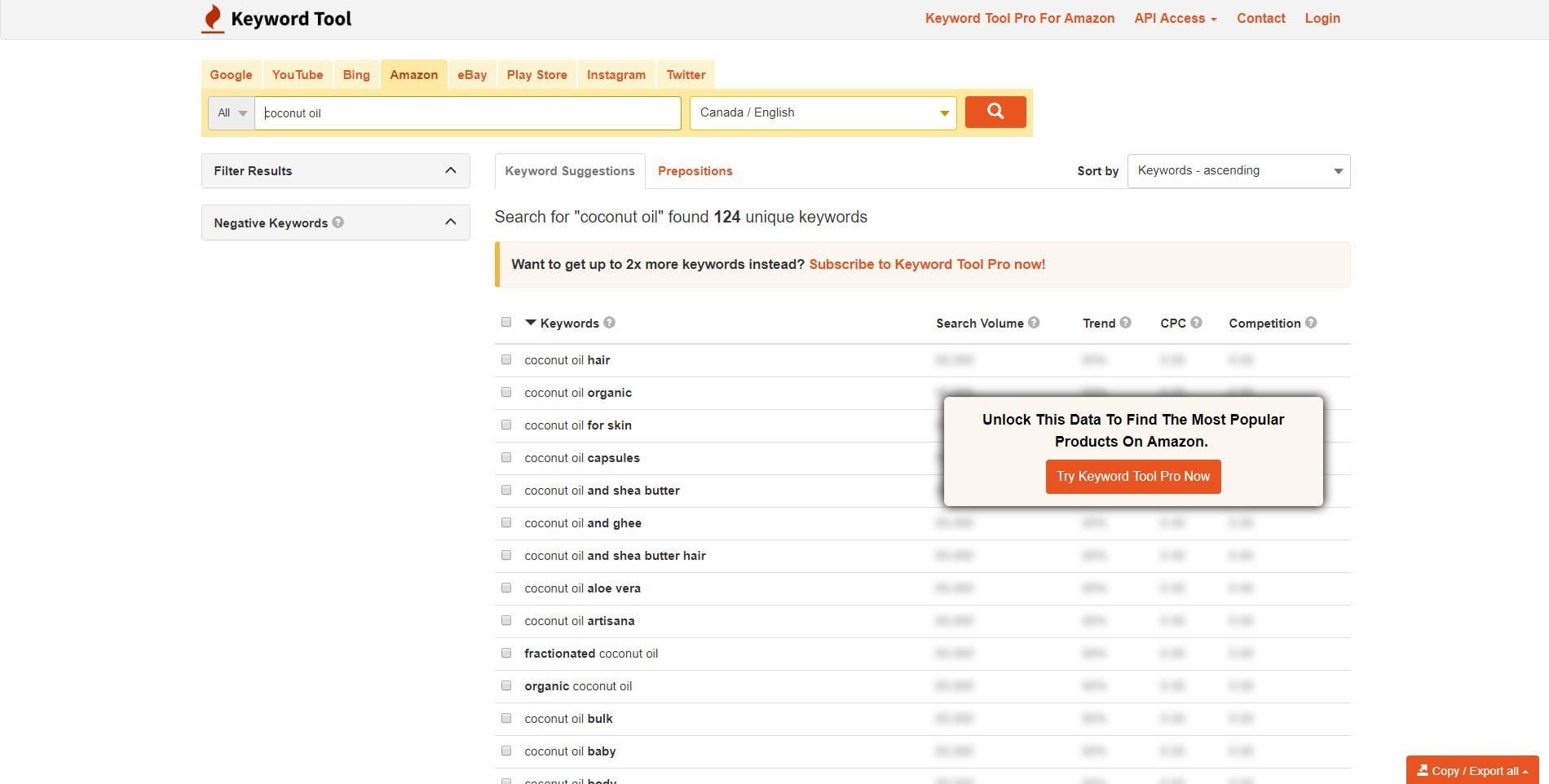Click Try Keyword Tool Pro Now button

(x=1133, y=477)
